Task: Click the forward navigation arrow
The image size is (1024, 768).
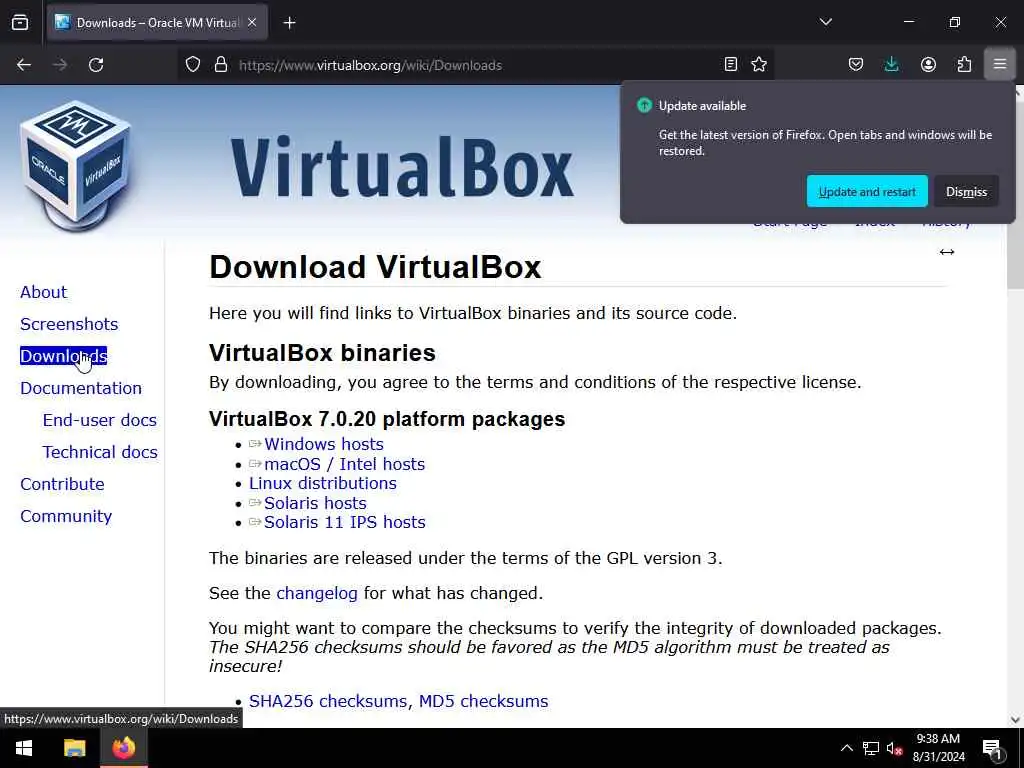Action: 60,65
